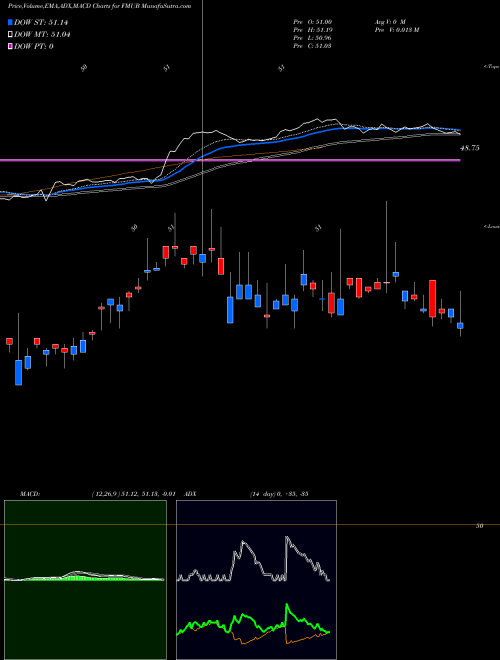Click the chart title mentioning FMUB MunafaSutra.com
This screenshot has height=660, width=500.
click(x=99, y=6)
